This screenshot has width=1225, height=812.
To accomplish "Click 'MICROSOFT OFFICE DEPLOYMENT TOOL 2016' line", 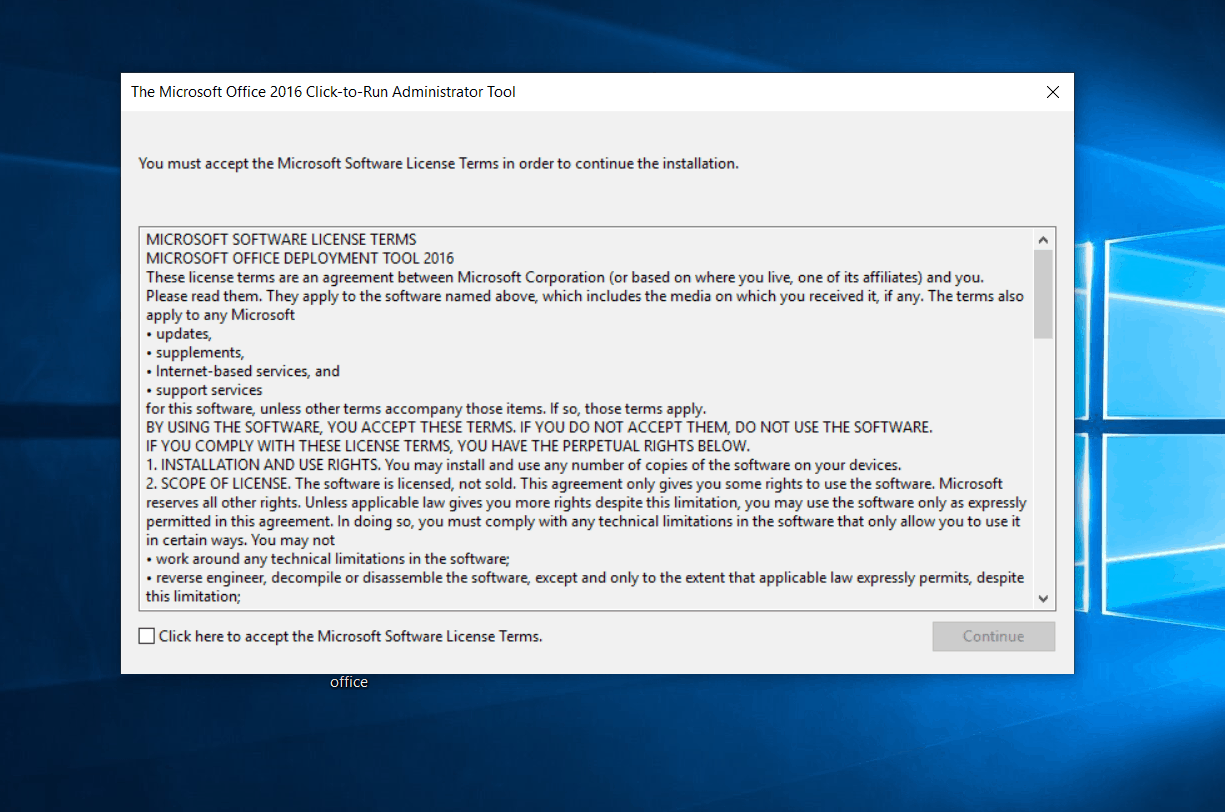I will (x=300, y=258).
